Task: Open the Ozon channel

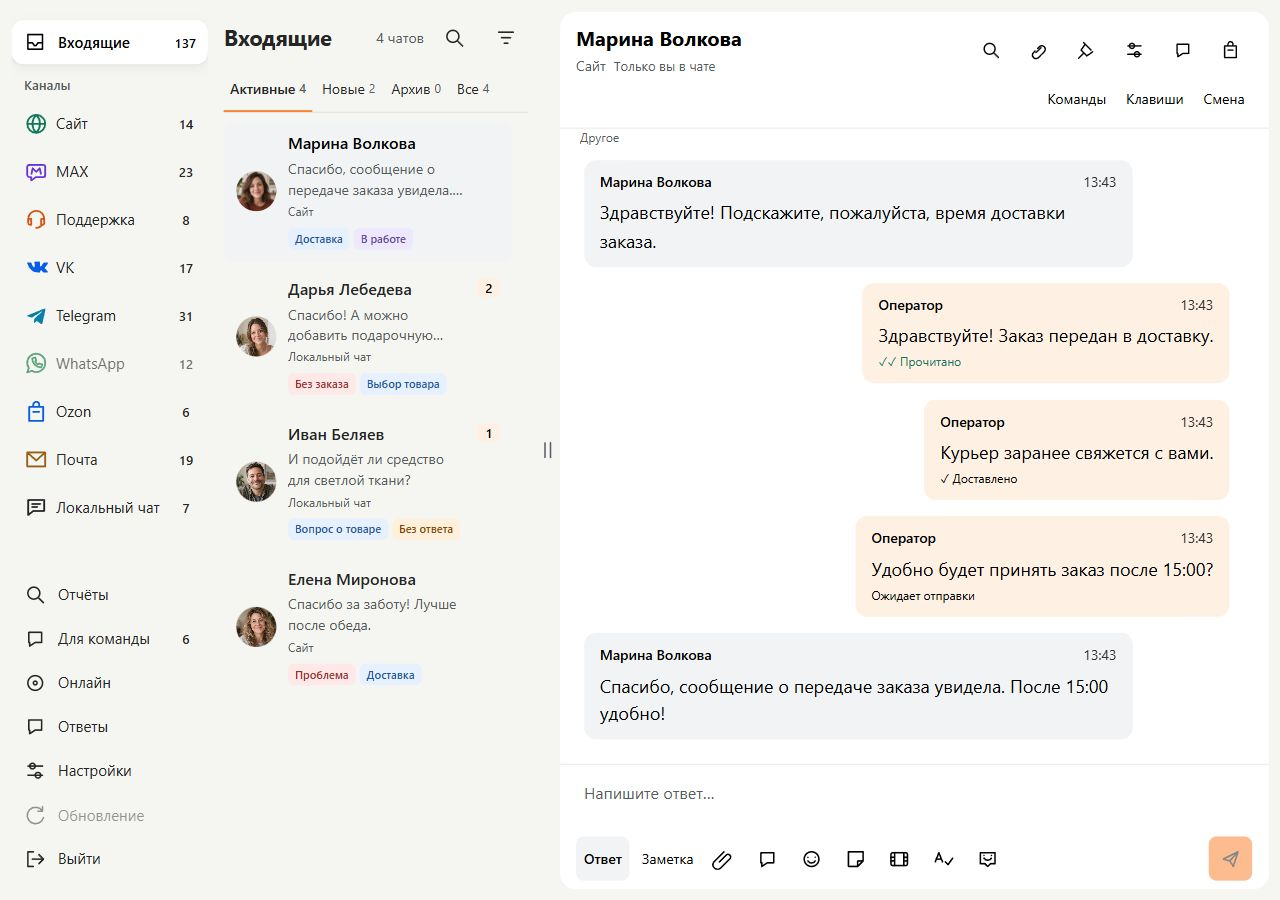Action: click(x=110, y=412)
